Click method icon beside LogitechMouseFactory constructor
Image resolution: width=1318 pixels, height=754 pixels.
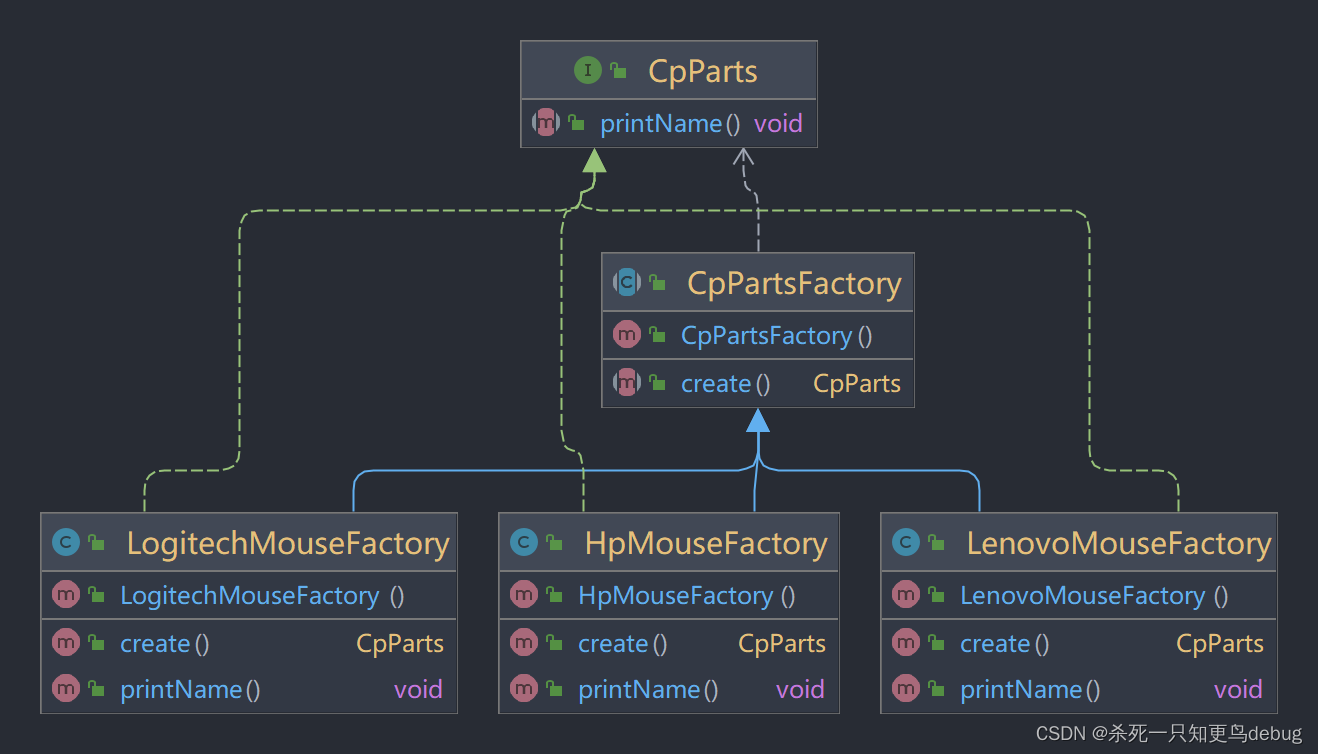point(66,595)
